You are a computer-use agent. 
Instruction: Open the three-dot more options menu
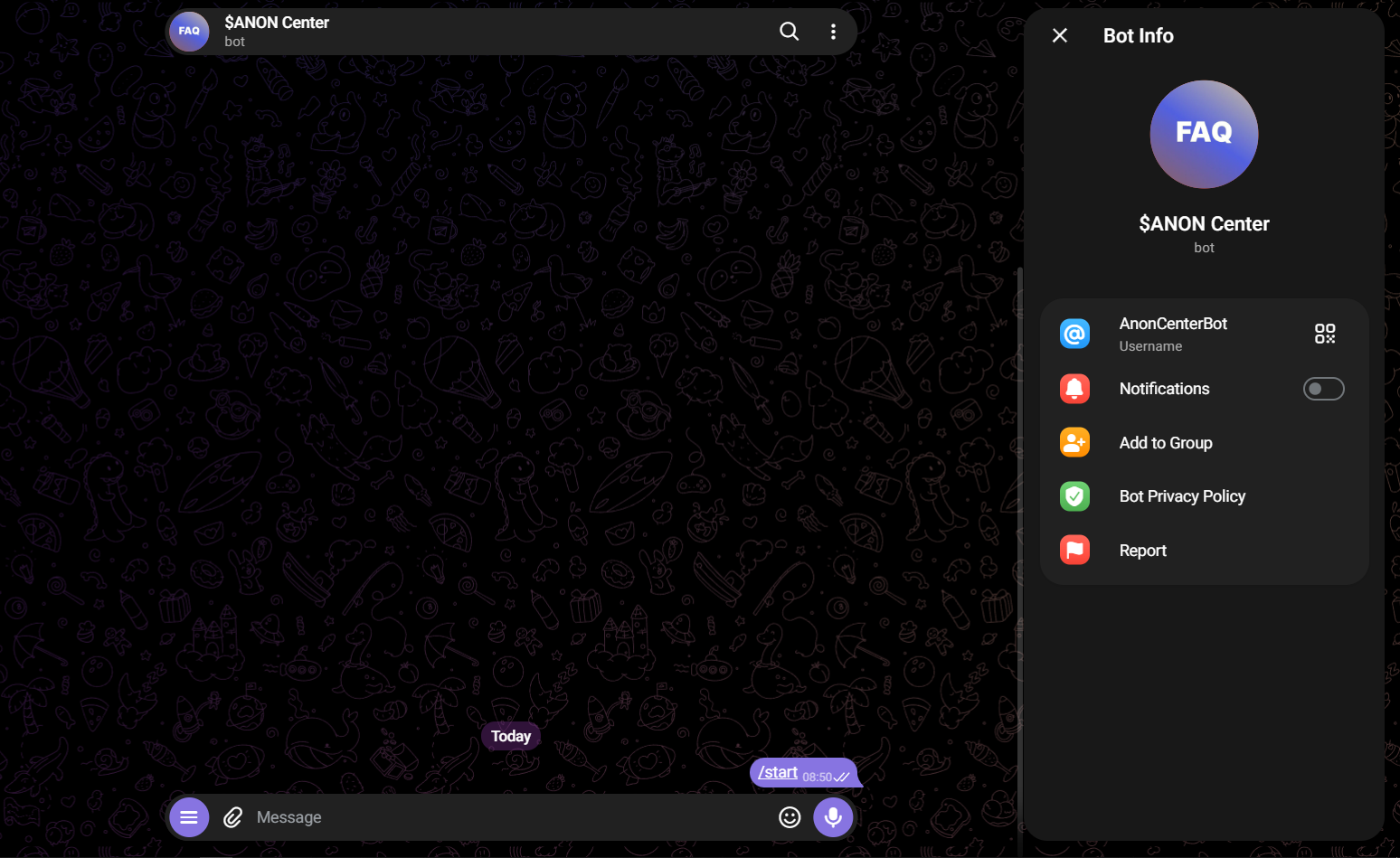pos(832,32)
